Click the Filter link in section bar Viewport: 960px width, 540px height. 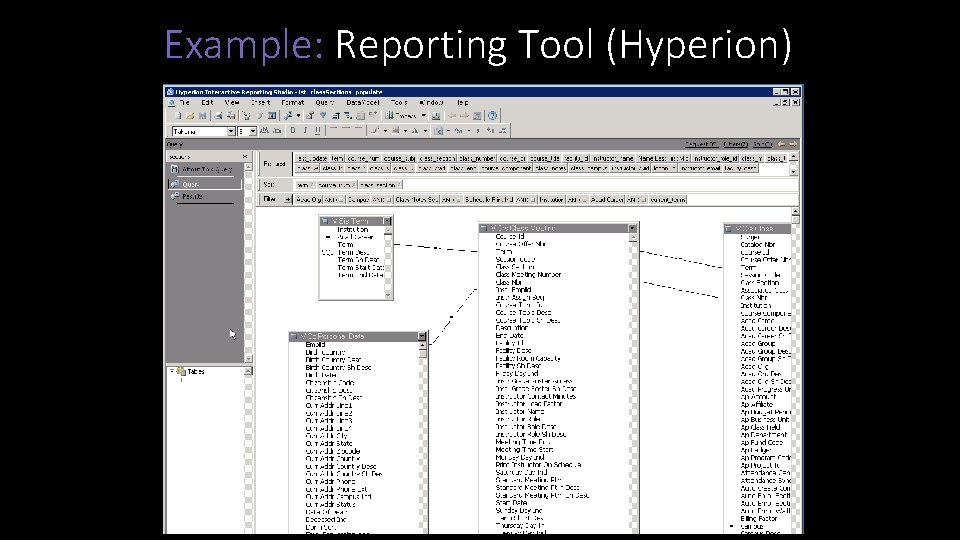[x=736, y=144]
